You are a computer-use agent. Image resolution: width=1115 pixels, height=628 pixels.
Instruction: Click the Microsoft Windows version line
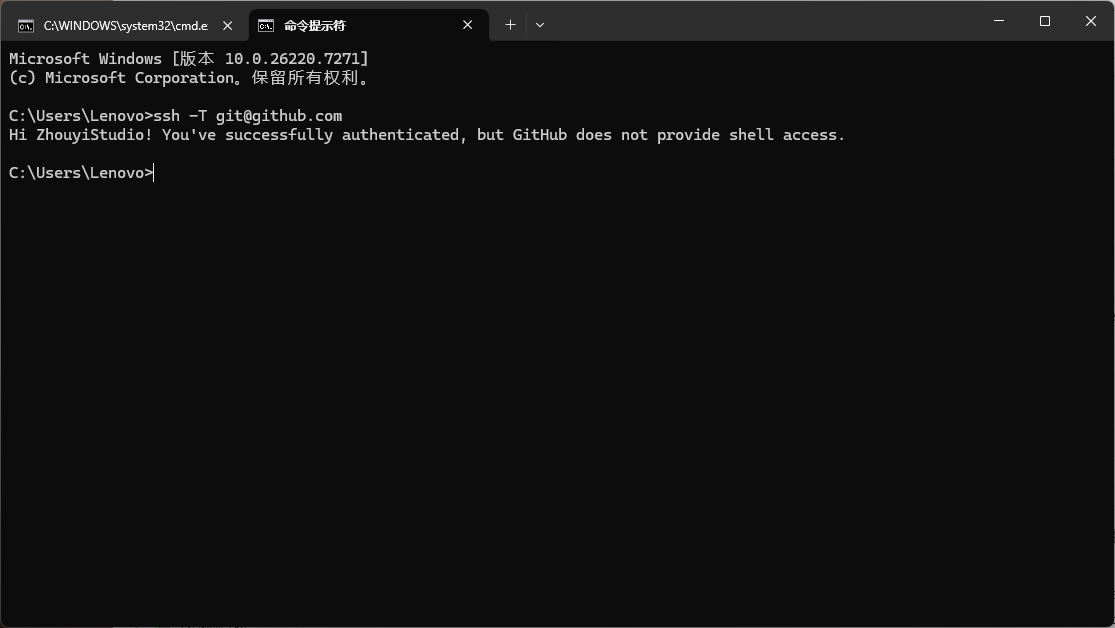tap(188, 58)
